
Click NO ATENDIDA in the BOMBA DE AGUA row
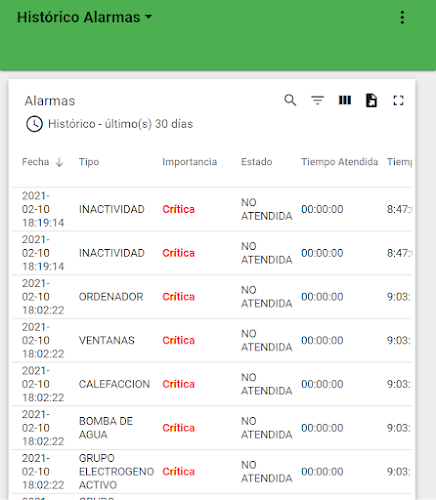click(267, 428)
